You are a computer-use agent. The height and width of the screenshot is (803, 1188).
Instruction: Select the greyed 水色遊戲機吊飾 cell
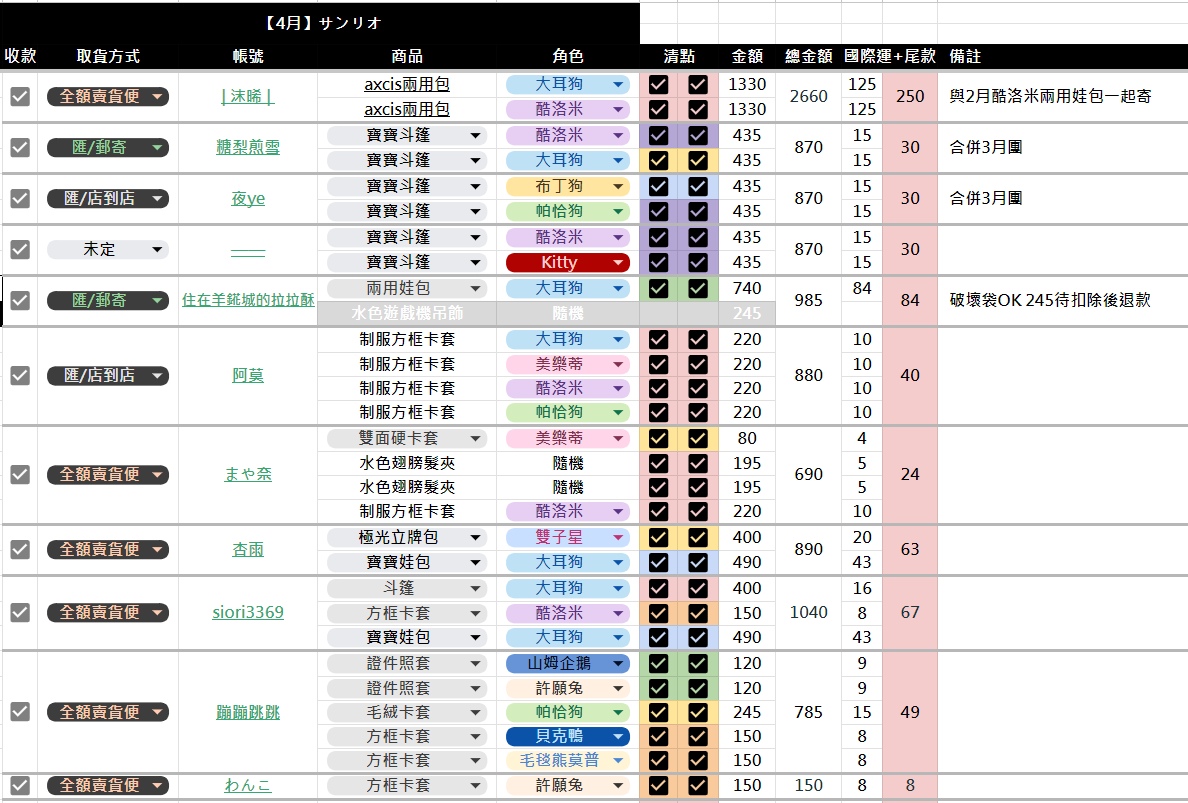(407, 313)
